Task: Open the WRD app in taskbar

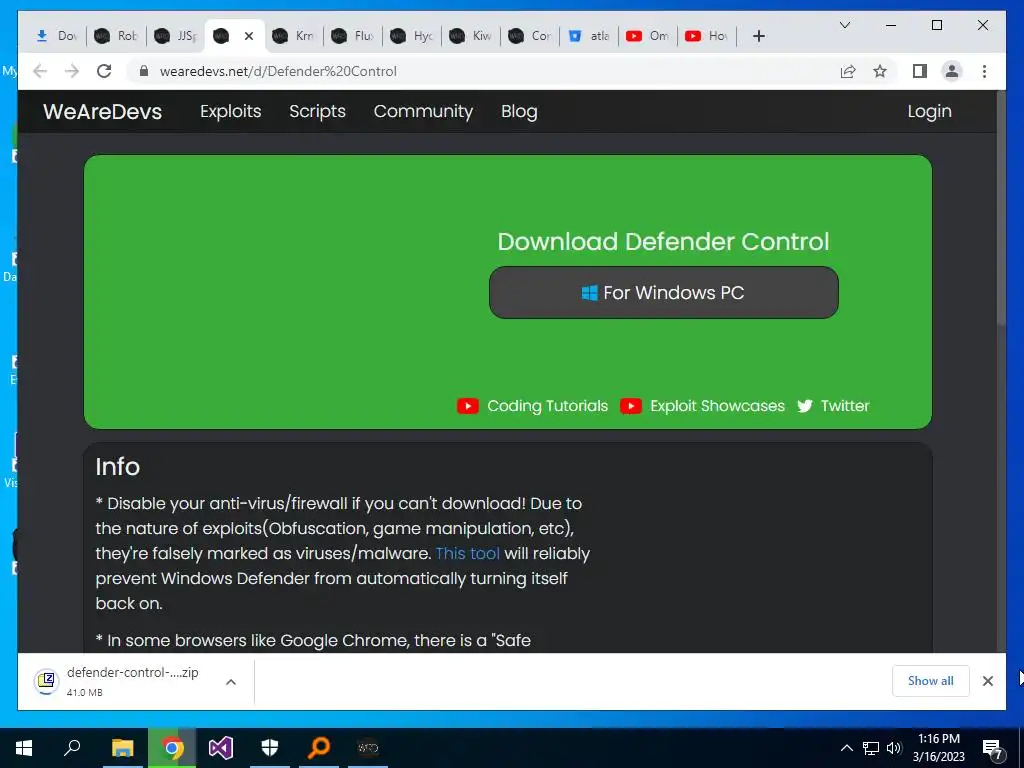Action: [368, 748]
